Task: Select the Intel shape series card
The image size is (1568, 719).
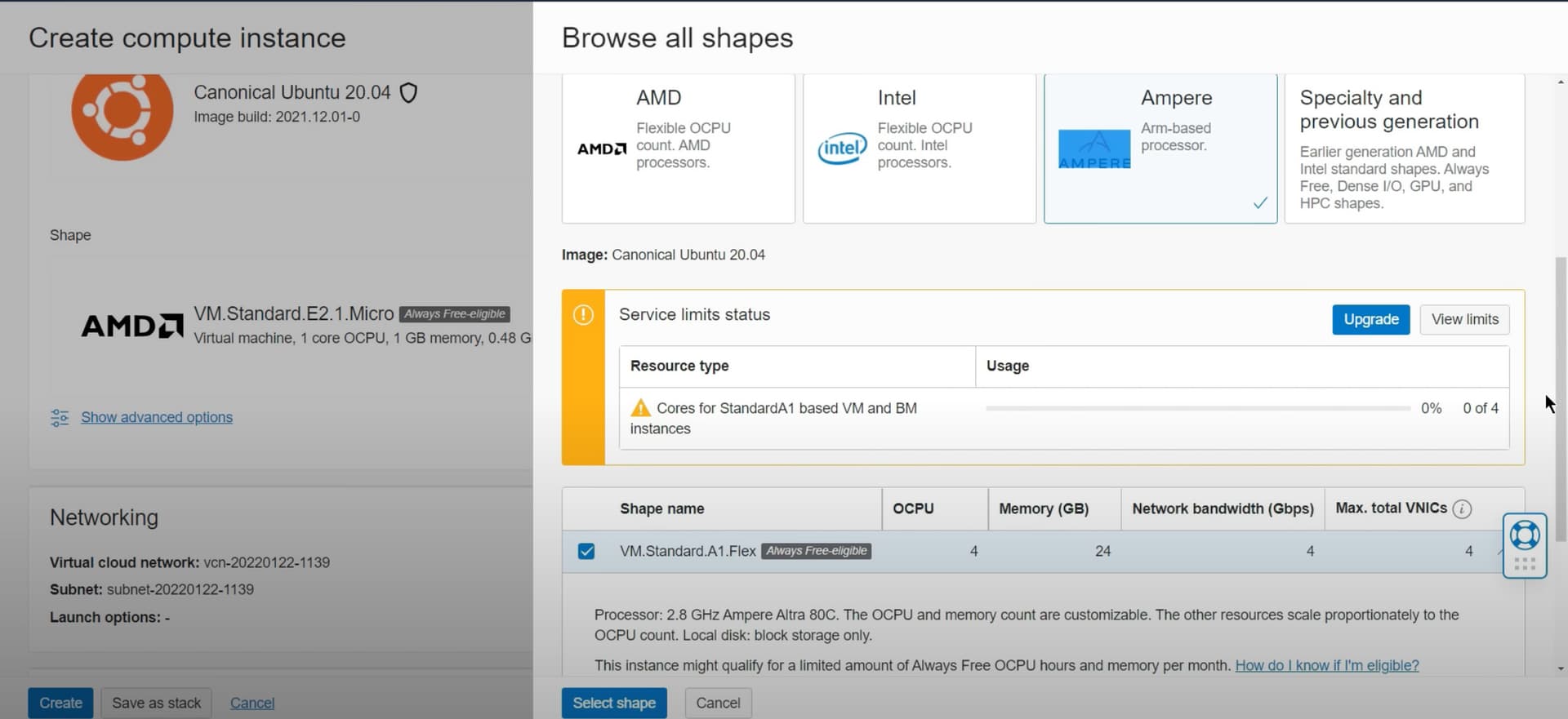Action: (919, 149)
